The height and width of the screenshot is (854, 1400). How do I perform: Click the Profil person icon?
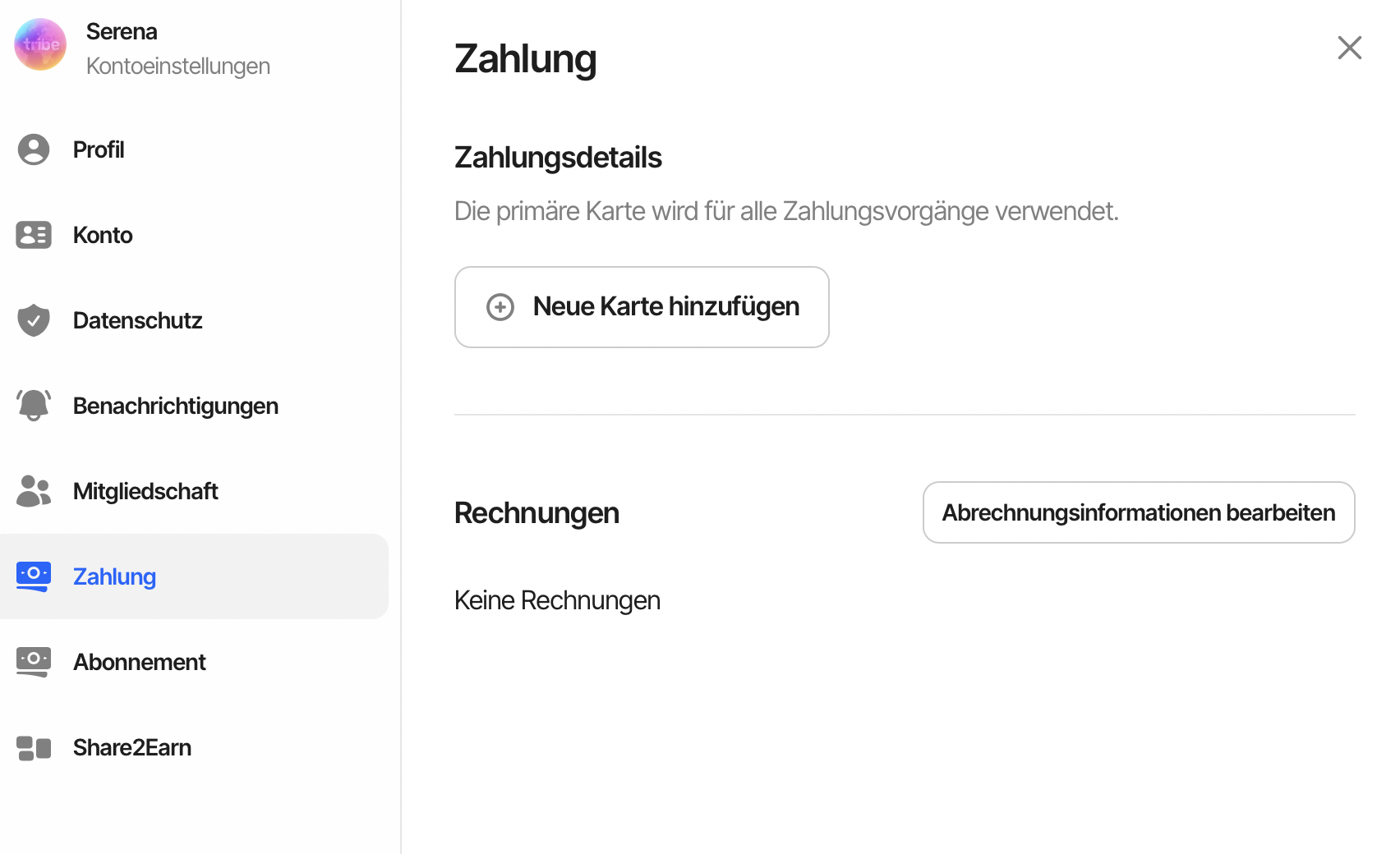(x=34, y=149)
